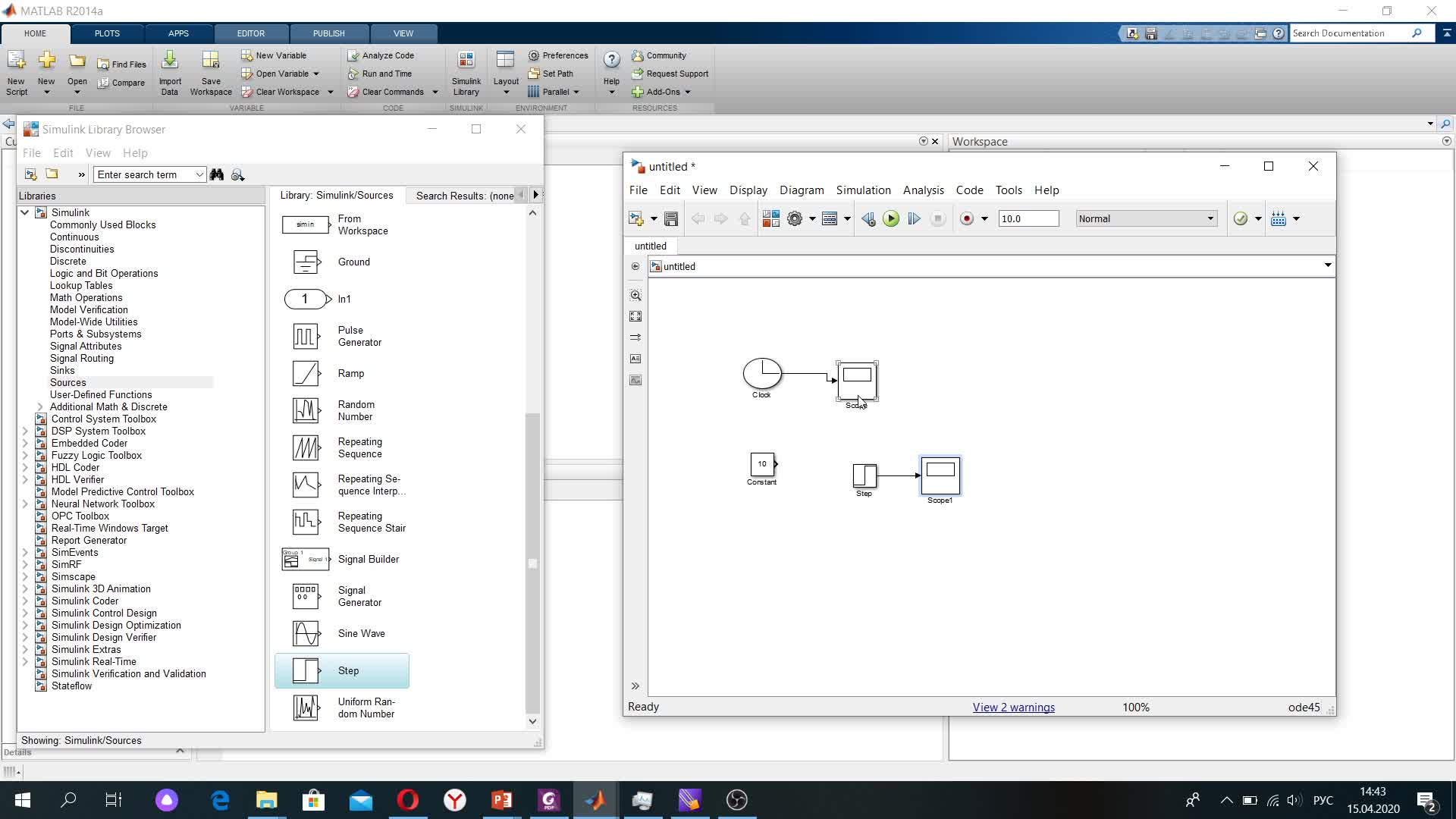
Task: Select the Constant block on the canvas
Action: coord(762,464)
